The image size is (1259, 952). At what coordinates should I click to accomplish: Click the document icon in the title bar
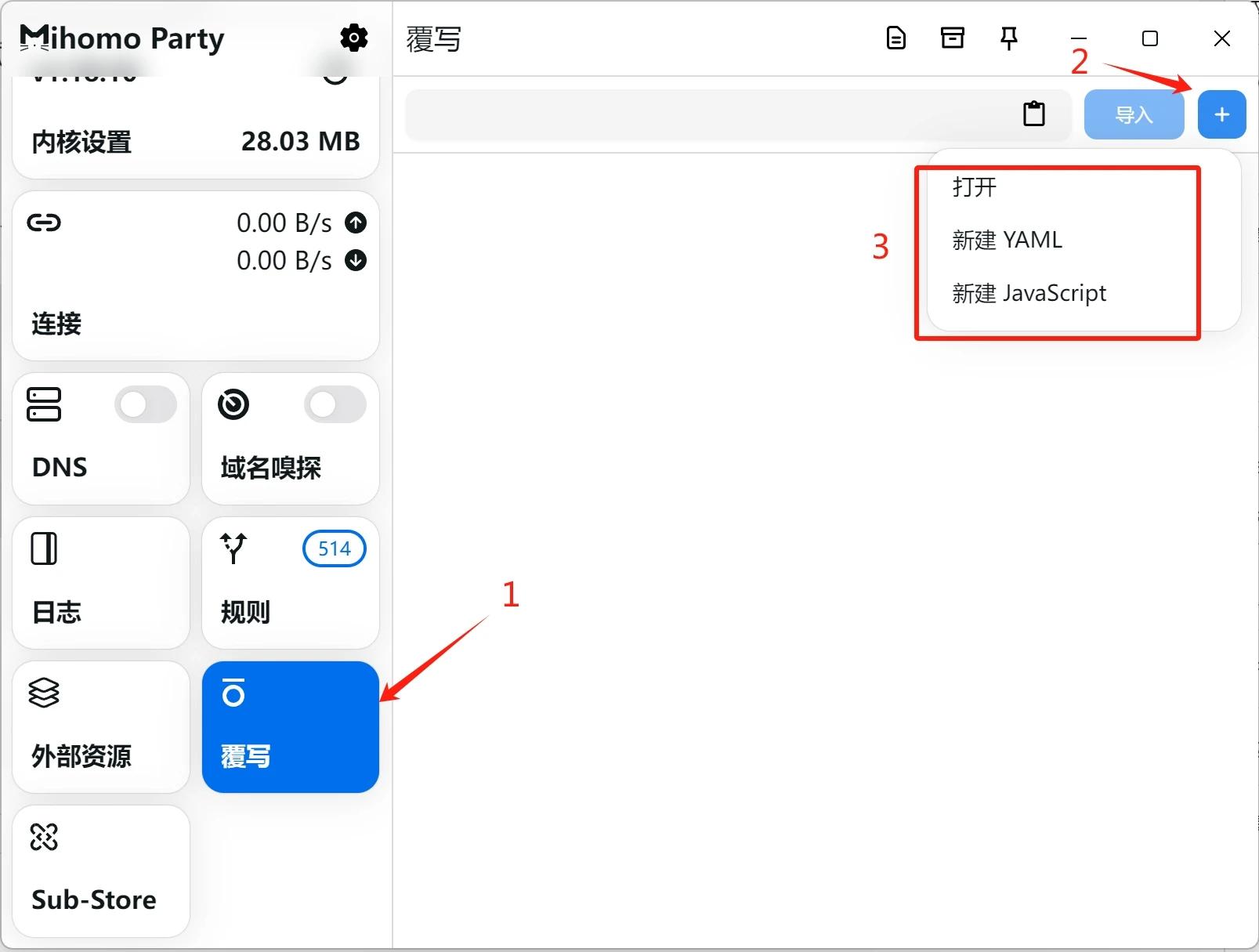896,38
